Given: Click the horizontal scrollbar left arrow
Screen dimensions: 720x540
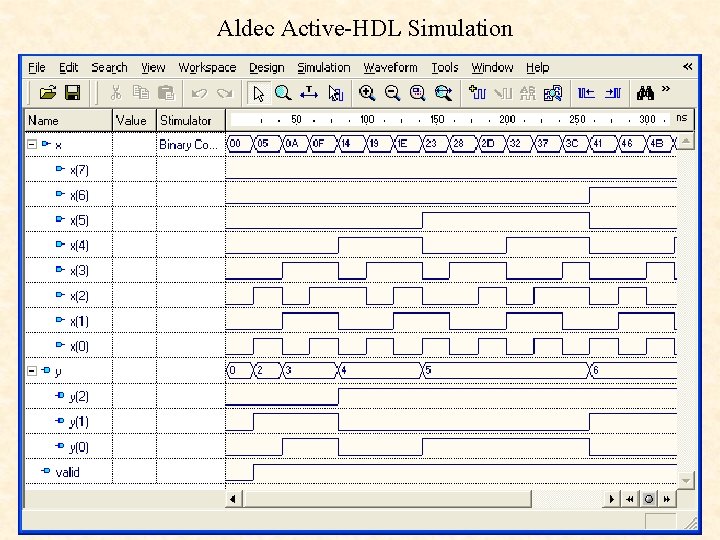Looking at the screenshot, I should pyautogui.click(x=233, y=499).
